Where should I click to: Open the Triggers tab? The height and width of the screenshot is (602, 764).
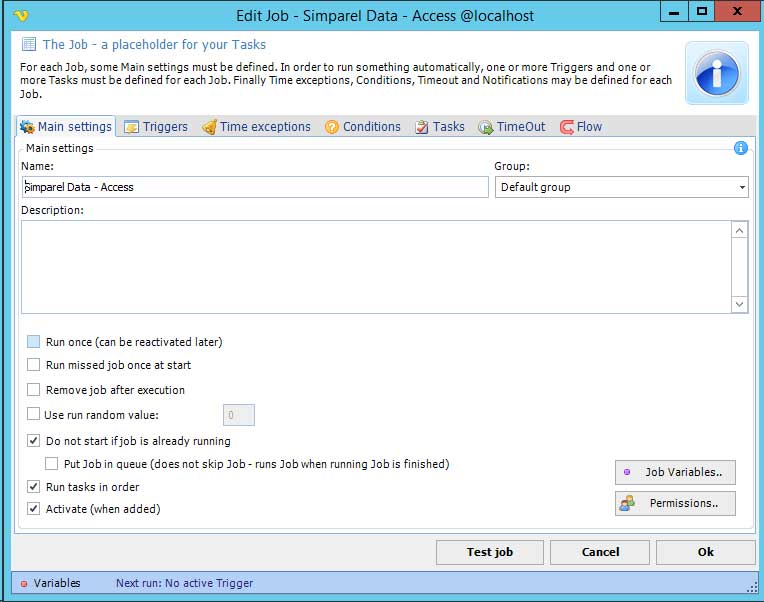(155, 127)
